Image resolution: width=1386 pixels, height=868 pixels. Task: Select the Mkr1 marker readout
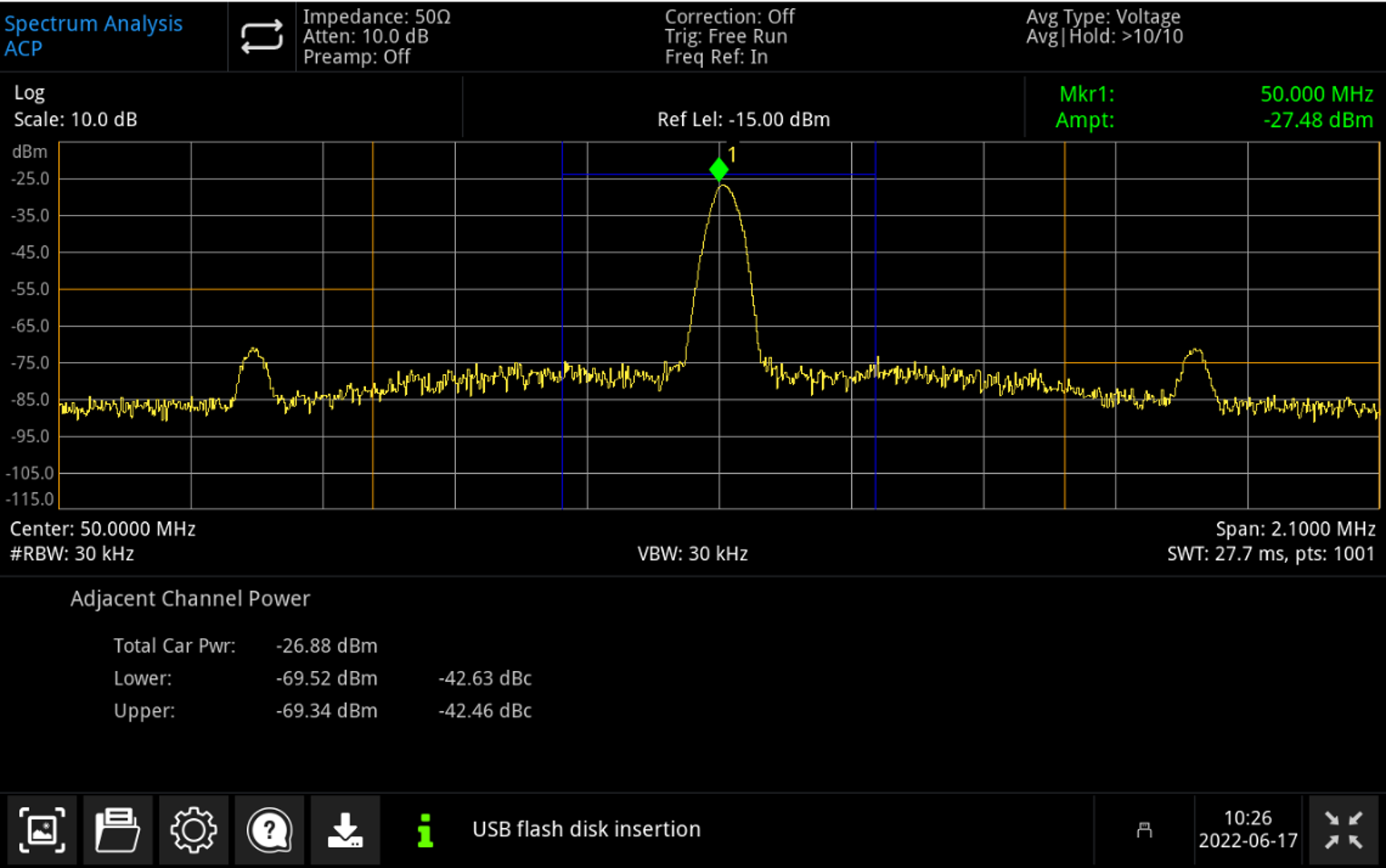1087,94
